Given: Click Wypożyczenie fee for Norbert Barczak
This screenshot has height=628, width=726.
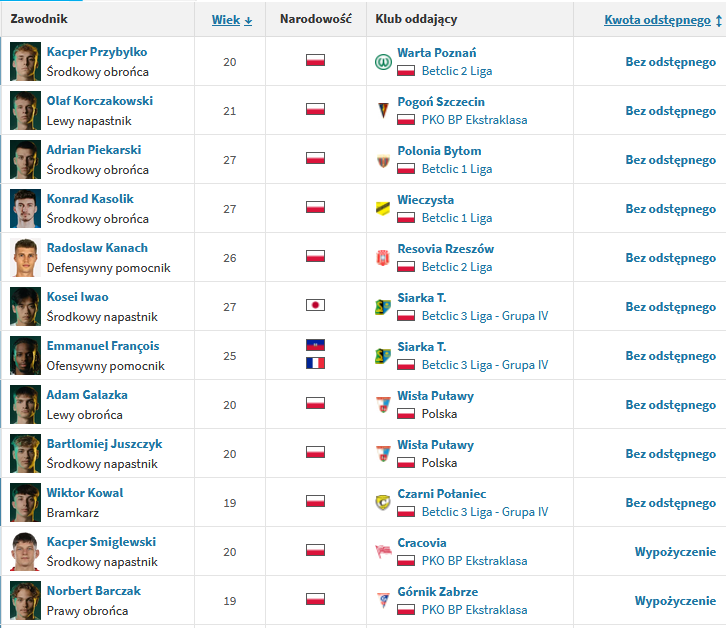Looking at the screenshot, I should point(676,601).
